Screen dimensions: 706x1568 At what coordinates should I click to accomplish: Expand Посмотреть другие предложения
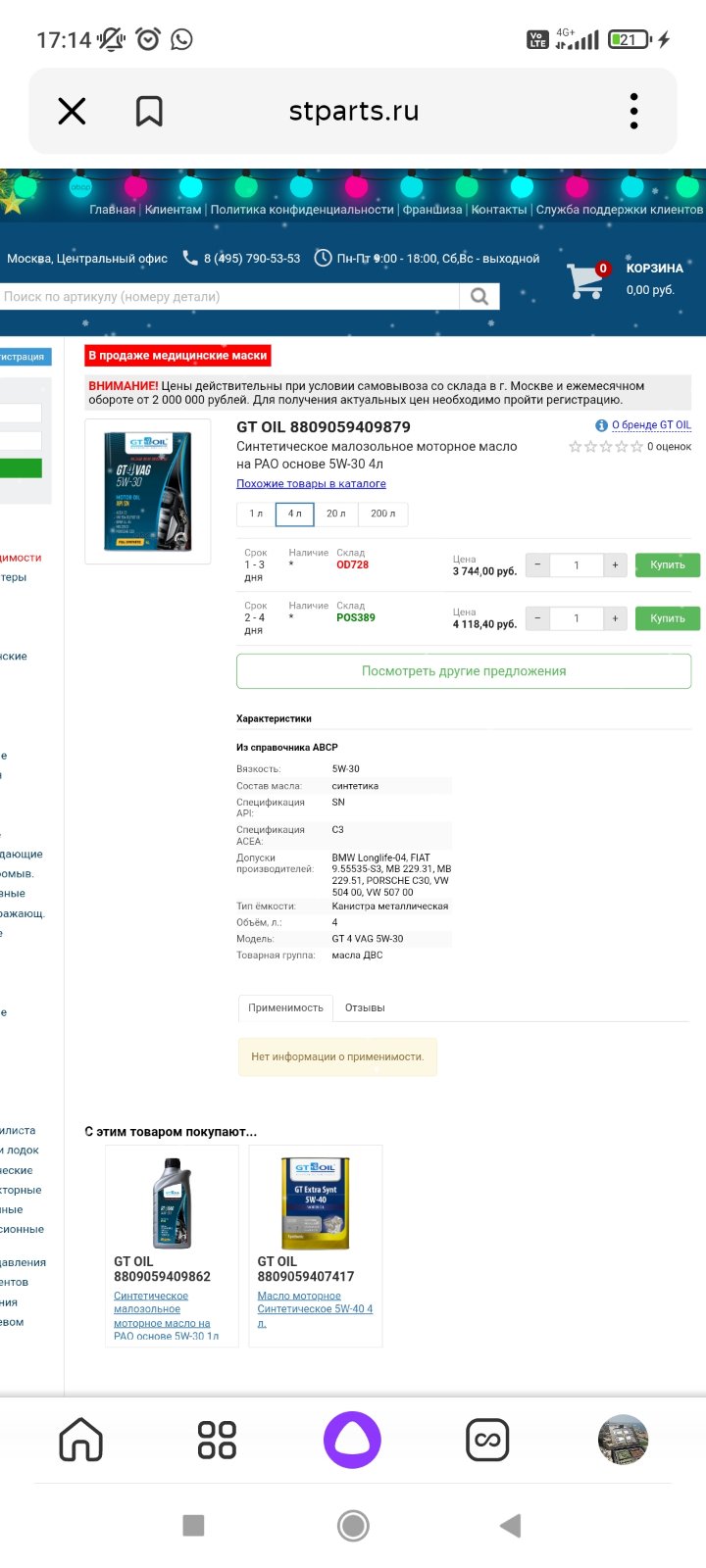464,671
